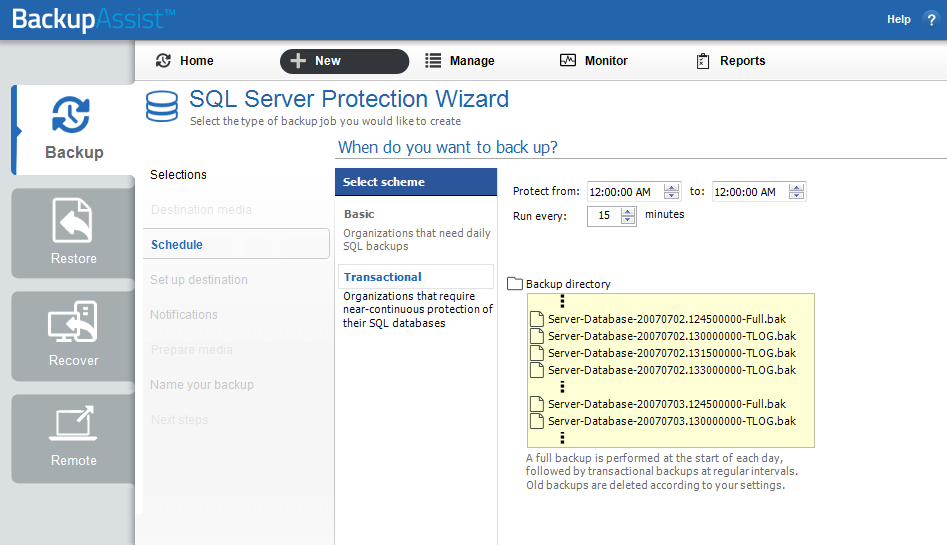Click the 'When do you want to back up?' heading
The image size is (947, 545).
(448, 147)
